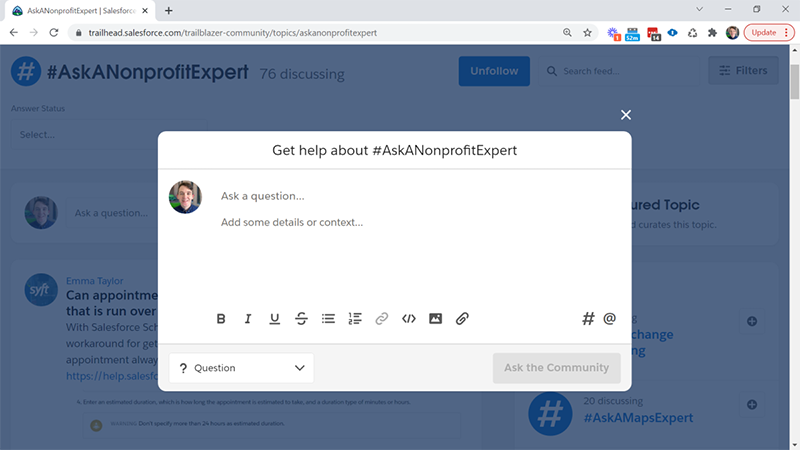Open the Chrome profile avatar

click(732, 33)
